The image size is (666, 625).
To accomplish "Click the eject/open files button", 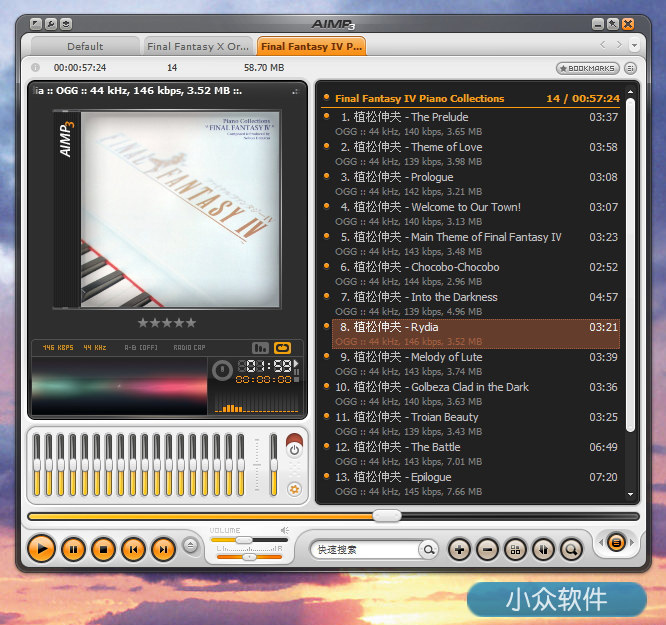I will click(x=191, y=545).
